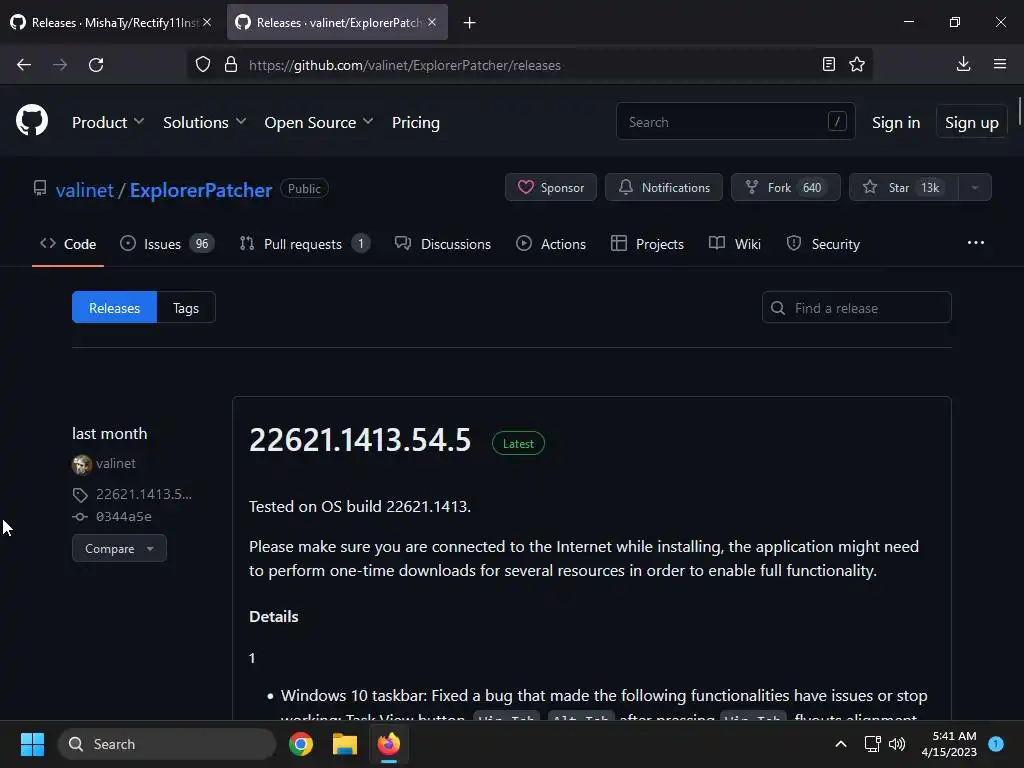The height and width of the screenshot is (768, 1024).
Task: Focus the GitHub search field
Action: 735,121
